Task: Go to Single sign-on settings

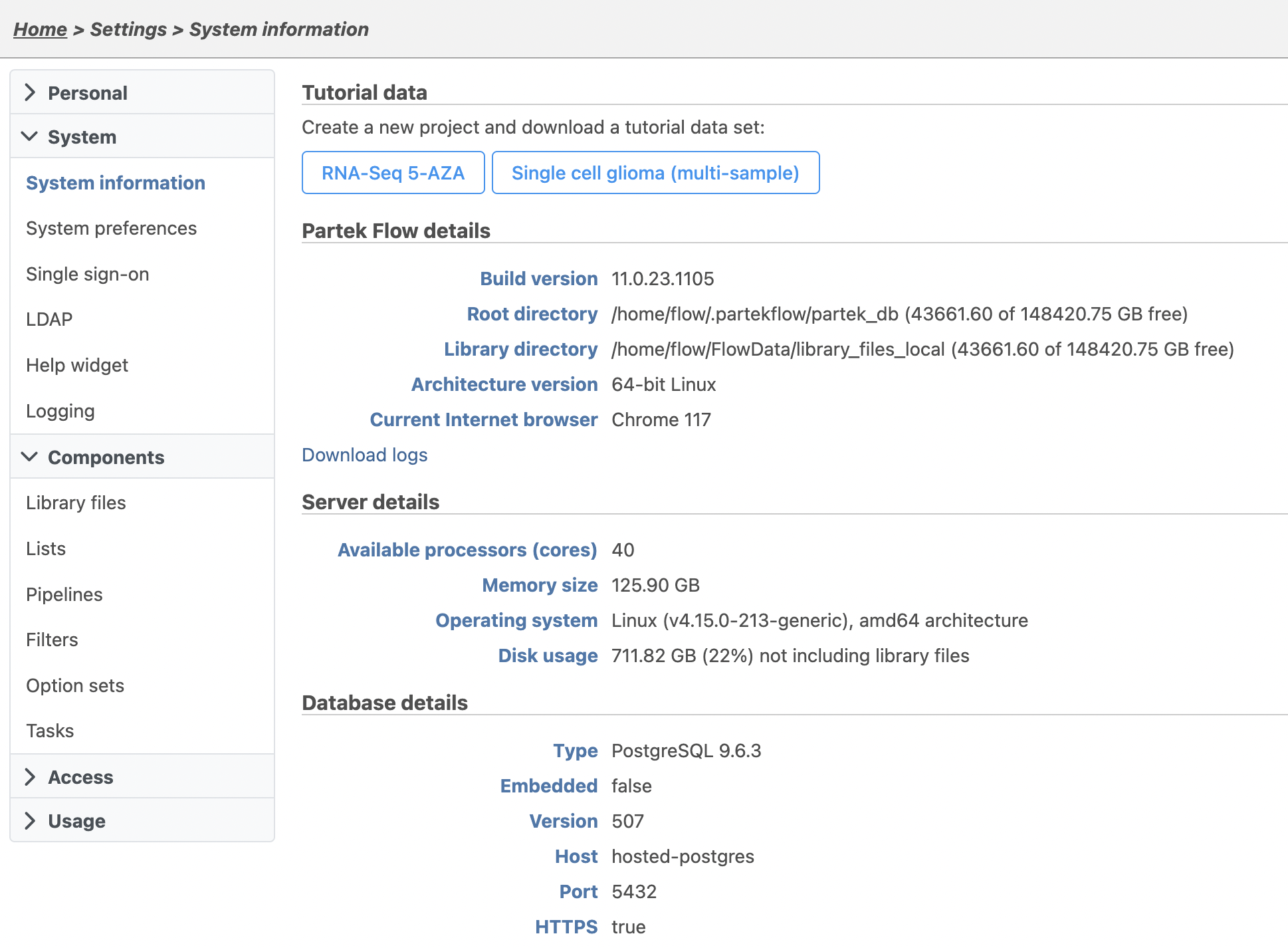Action: click(x=87, y=274)
